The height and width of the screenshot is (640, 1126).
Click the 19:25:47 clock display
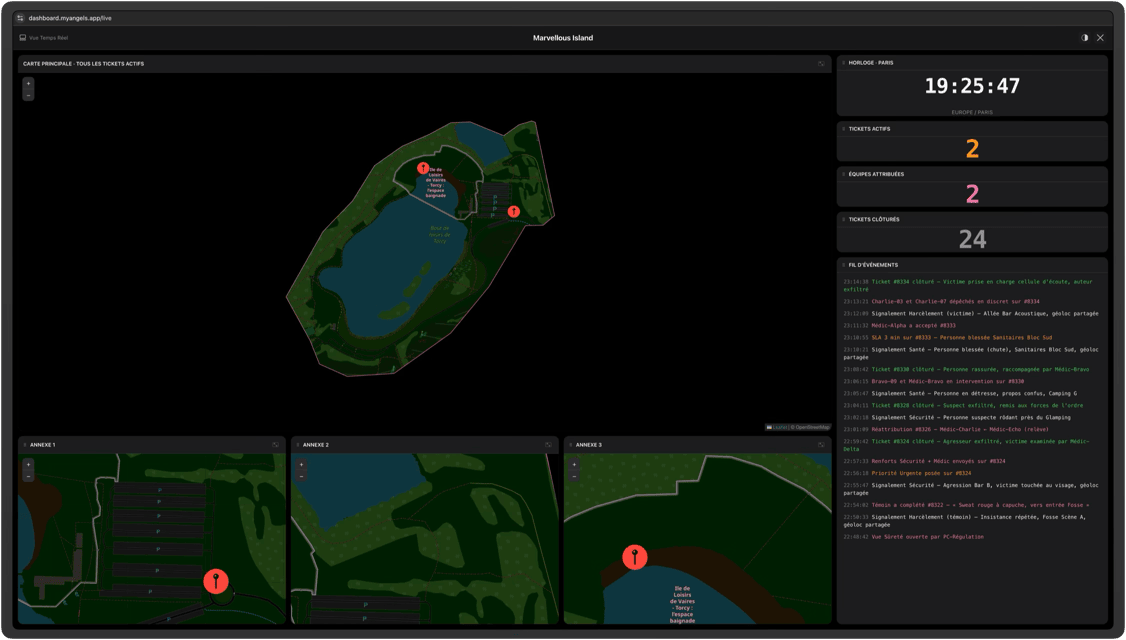972,86
